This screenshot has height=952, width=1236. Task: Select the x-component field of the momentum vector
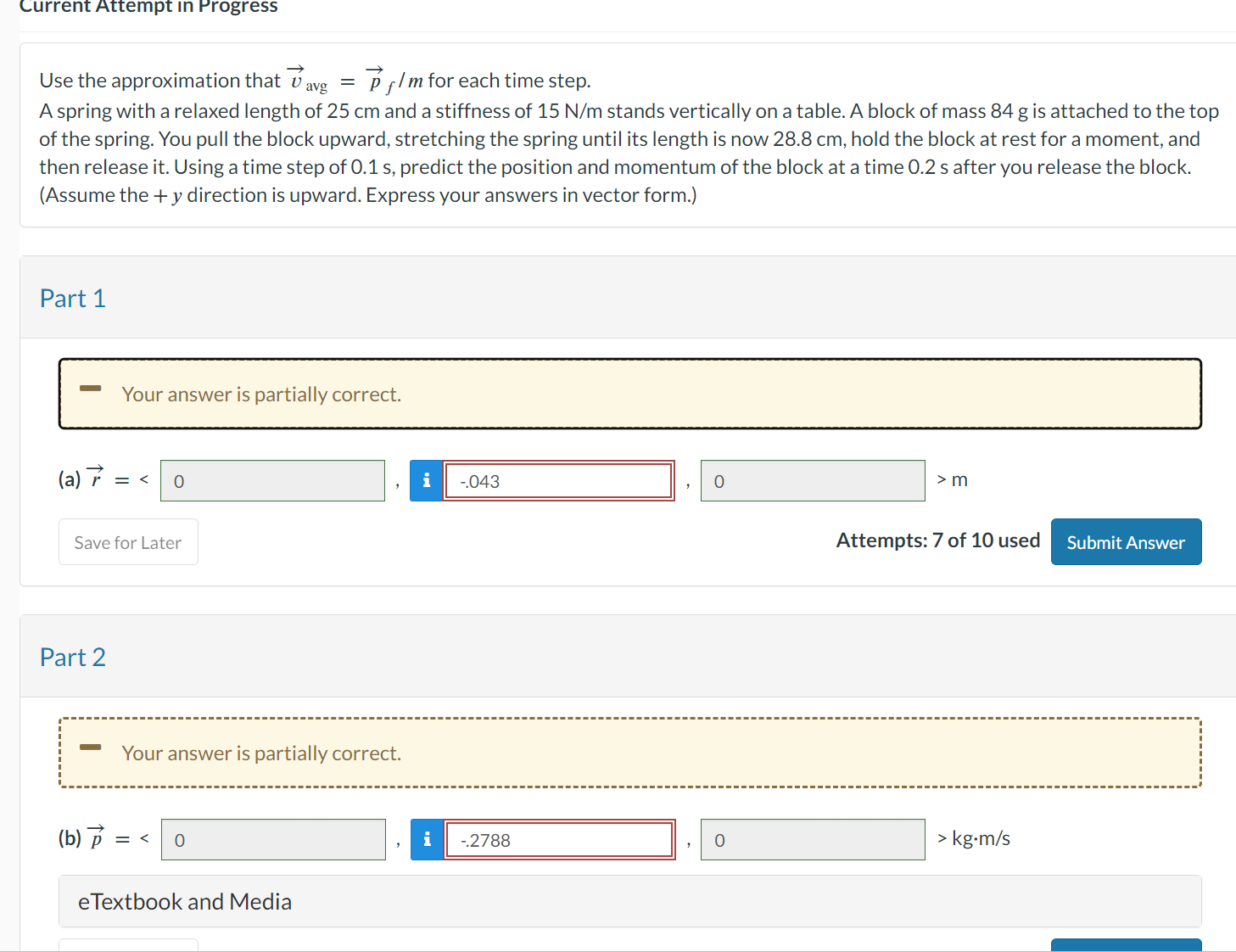(273, 839)
